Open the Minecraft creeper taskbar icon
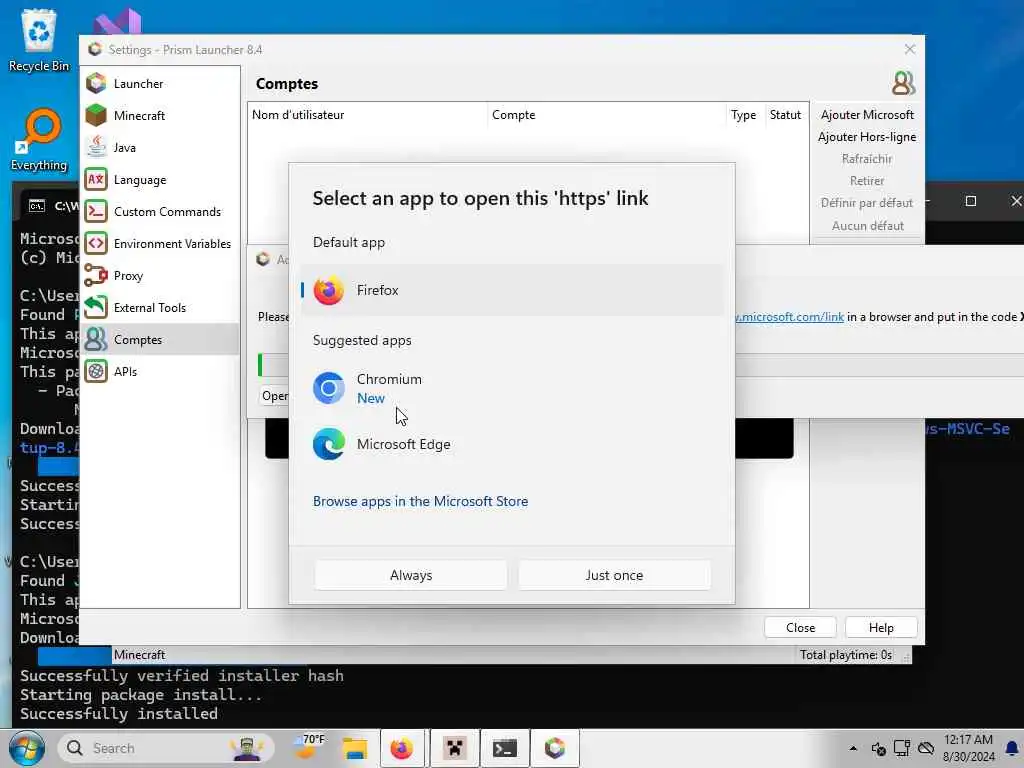The height and width of the screenshot is (768, 1024). (x=454, y=748)
